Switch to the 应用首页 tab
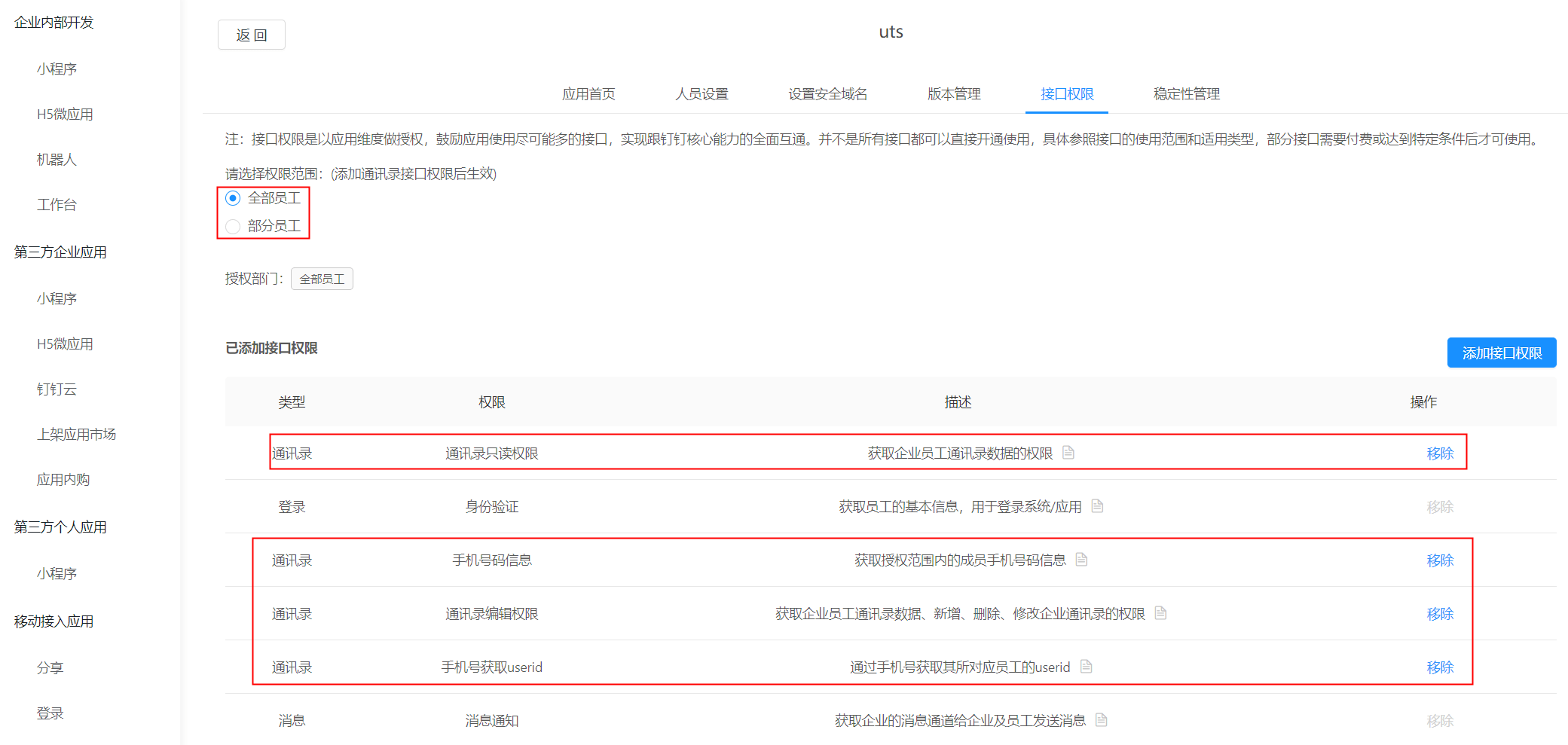The height and width of the screenshot is (745, 1568). pos(588,94)
